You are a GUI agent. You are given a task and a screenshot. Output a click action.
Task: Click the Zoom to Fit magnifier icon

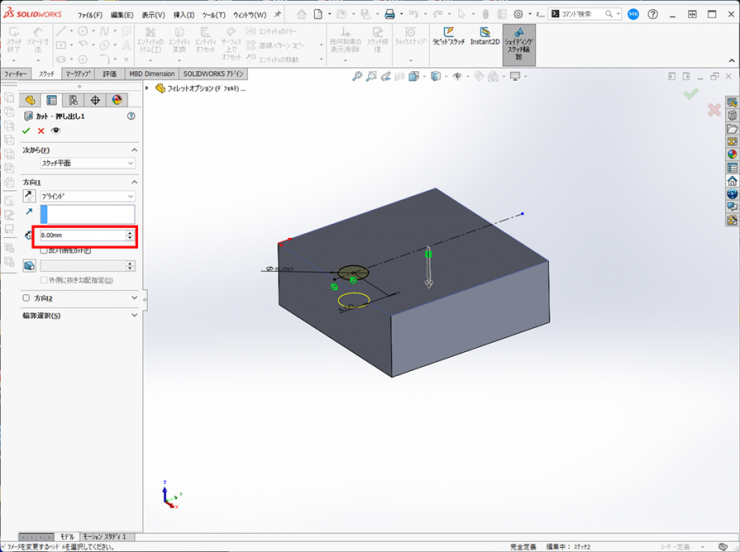click(x=358, y=76)
